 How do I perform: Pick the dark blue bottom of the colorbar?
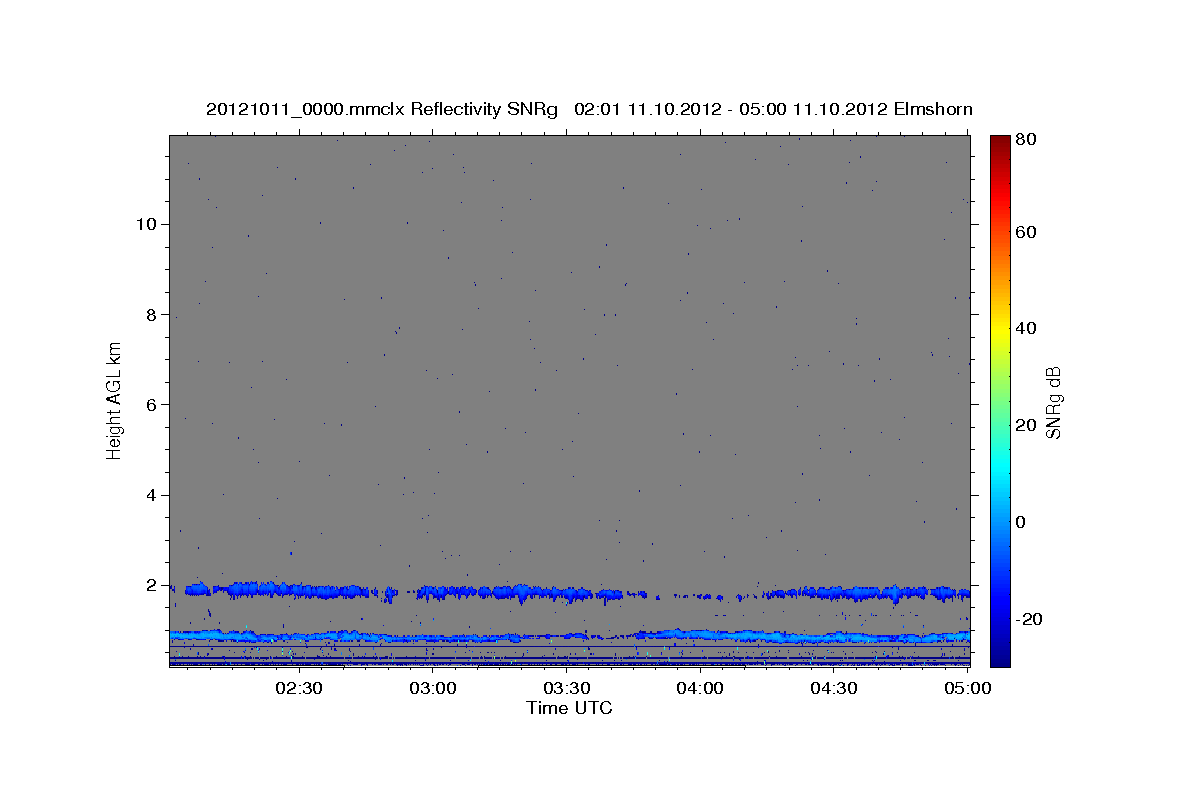coord(999,655)
